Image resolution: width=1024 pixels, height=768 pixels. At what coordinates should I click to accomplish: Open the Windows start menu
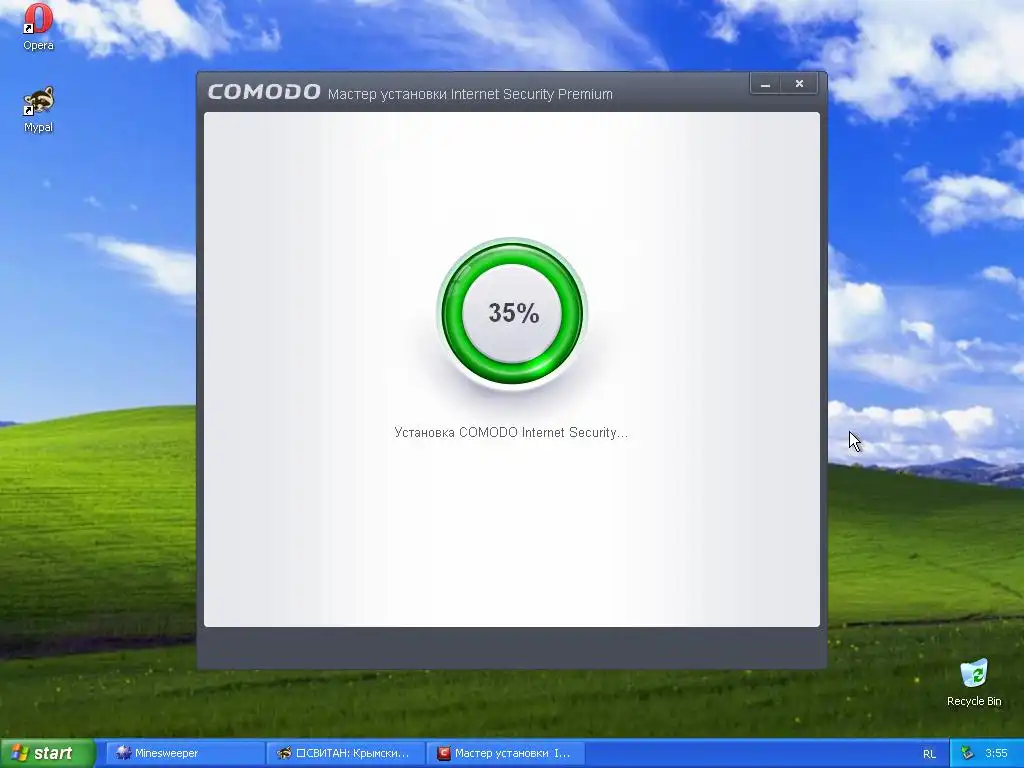[x=48, y=753]
